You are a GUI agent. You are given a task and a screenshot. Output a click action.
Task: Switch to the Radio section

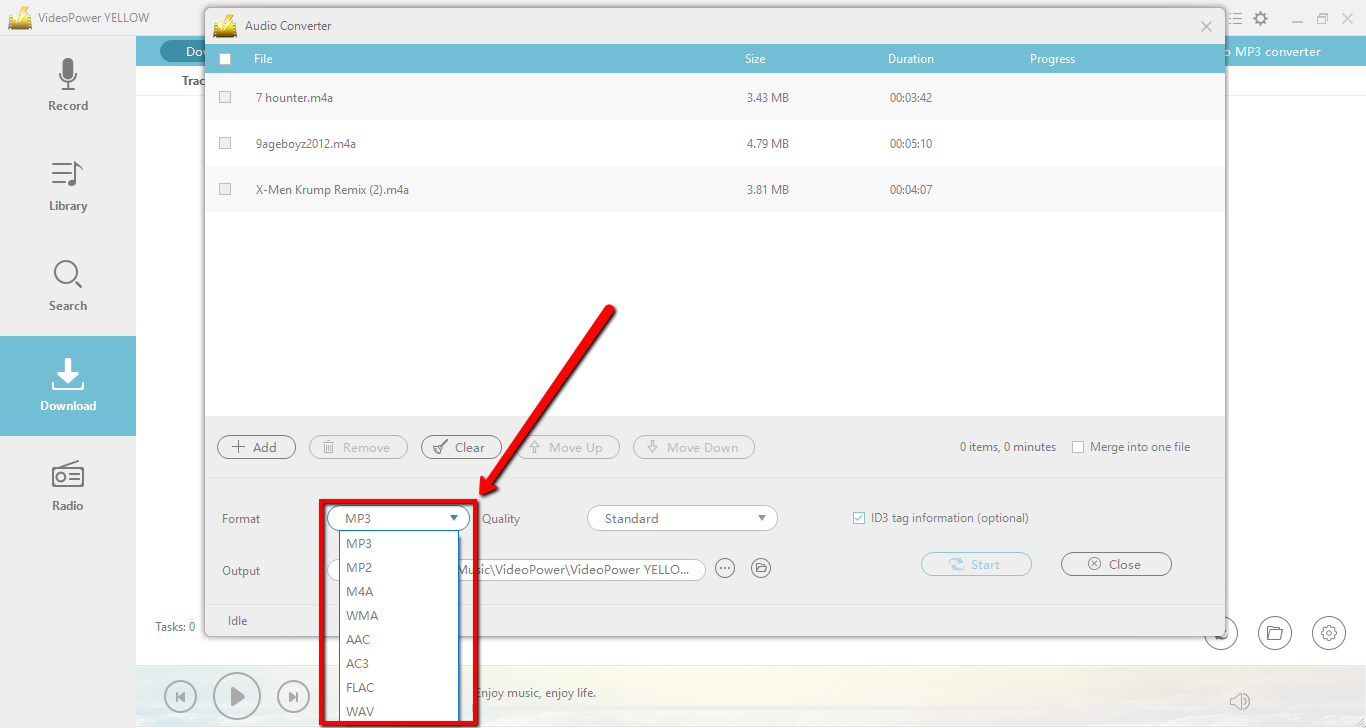(x=67, y=485)
